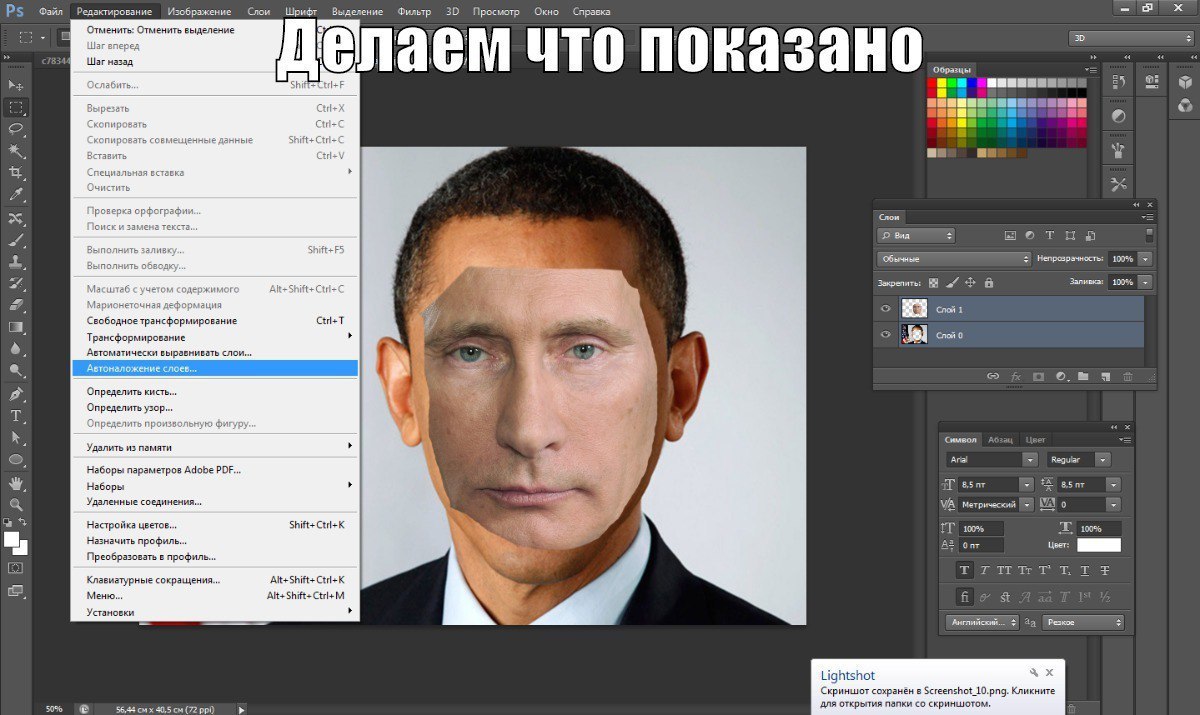The height and width of the screenshot is (715, 1200).
Task: Click the foreground color swatch
Action: coord(12,539)
